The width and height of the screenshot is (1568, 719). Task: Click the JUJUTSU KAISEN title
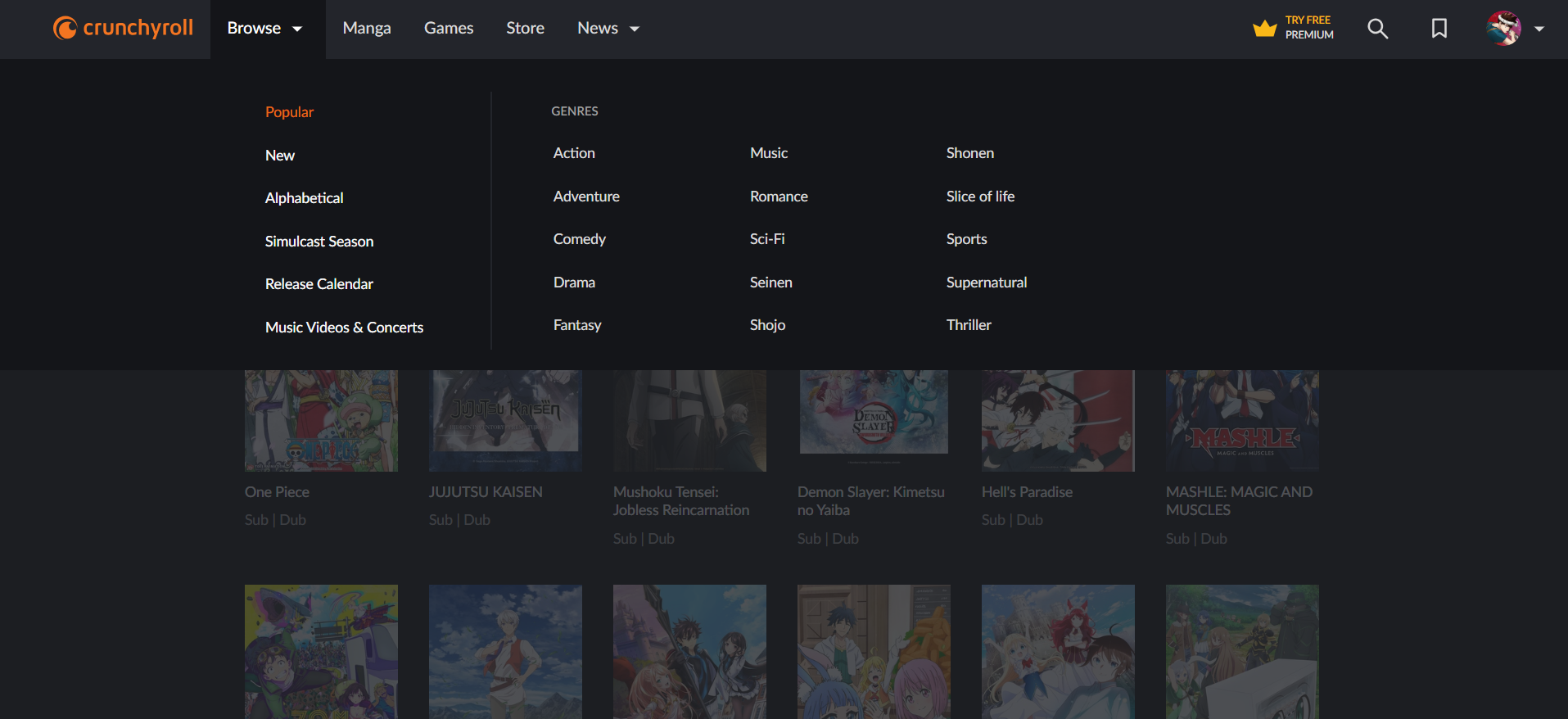tap(486, 492)
